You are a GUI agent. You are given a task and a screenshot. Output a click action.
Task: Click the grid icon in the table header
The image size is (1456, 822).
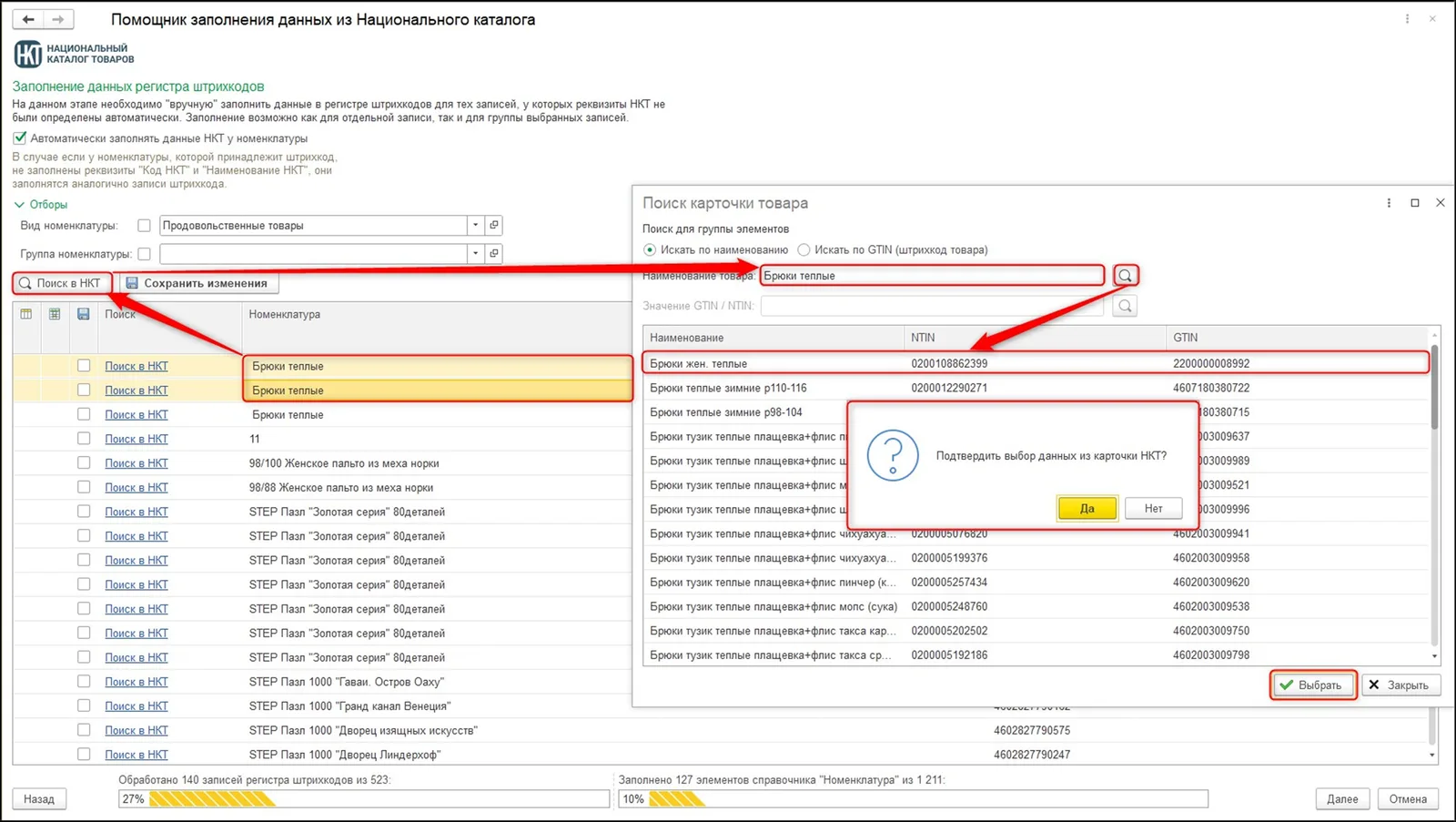click(55, 314)
